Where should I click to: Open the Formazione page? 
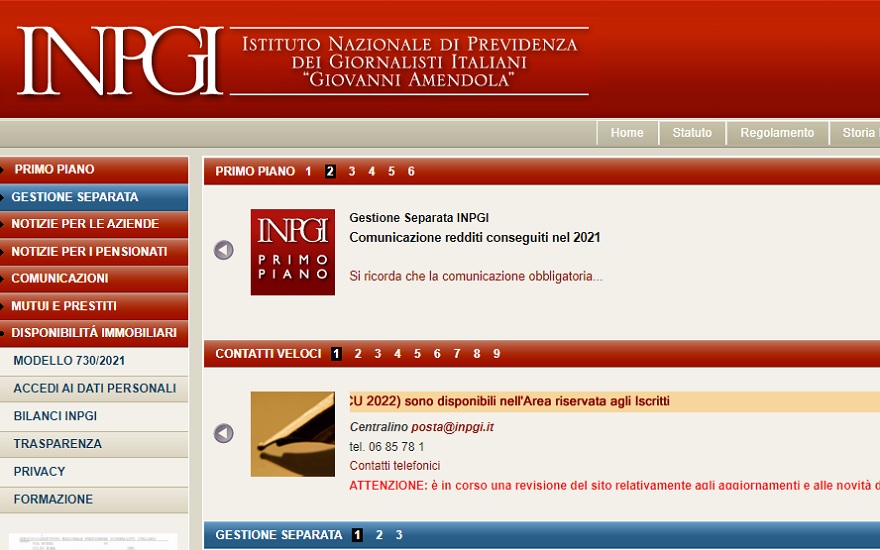pyautogui.click(x=94, y=499)
